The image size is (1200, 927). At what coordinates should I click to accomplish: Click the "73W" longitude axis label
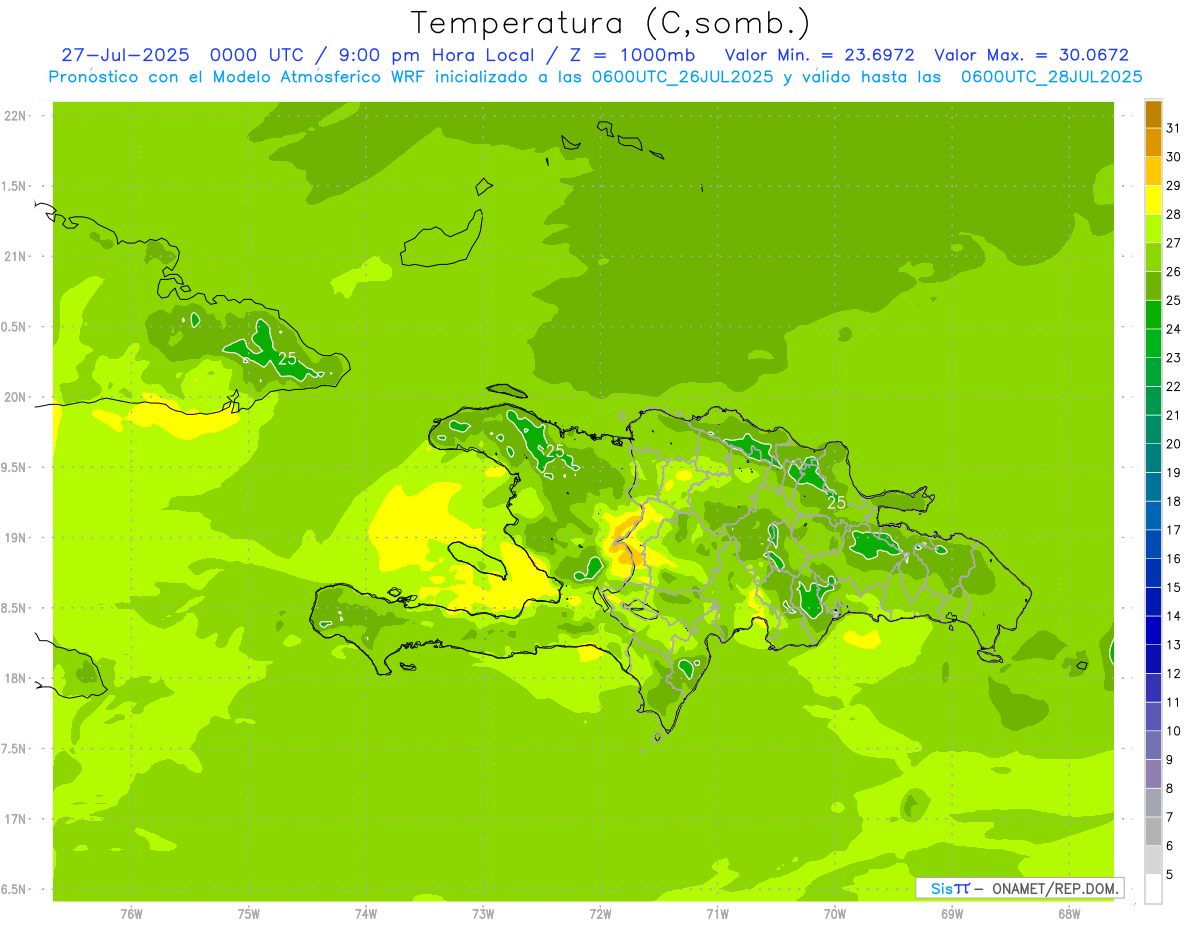pos(483,914)
